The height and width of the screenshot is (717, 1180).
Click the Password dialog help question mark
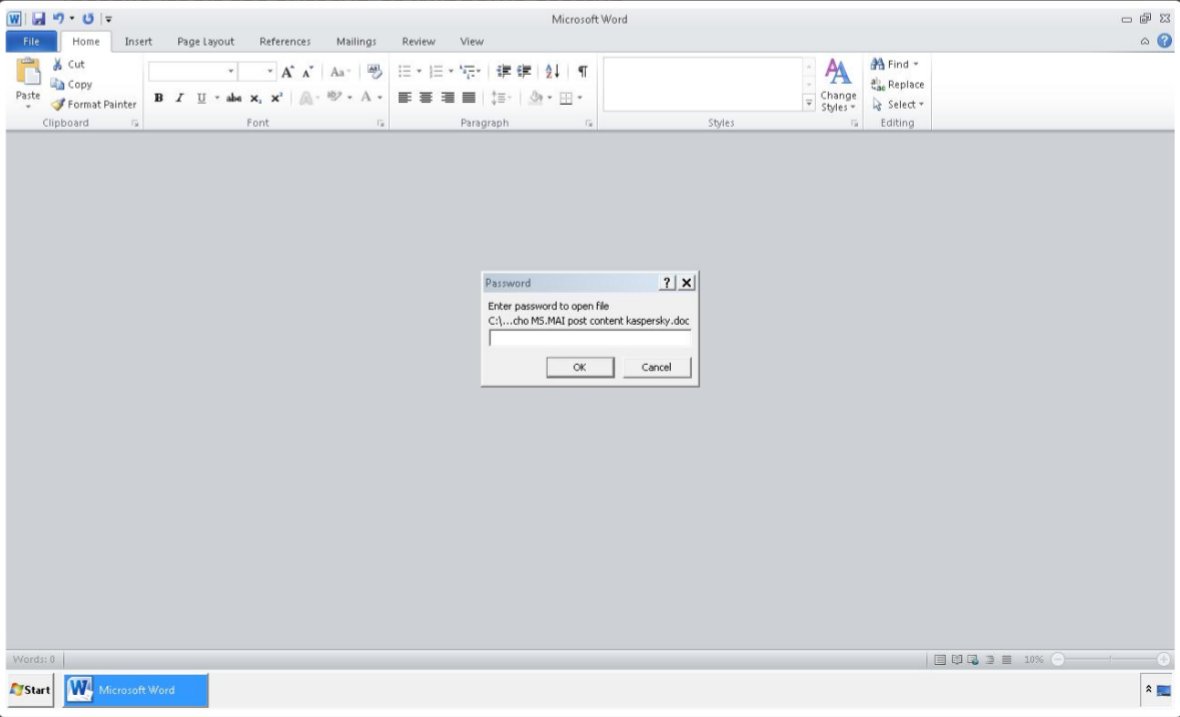(668, 283)
